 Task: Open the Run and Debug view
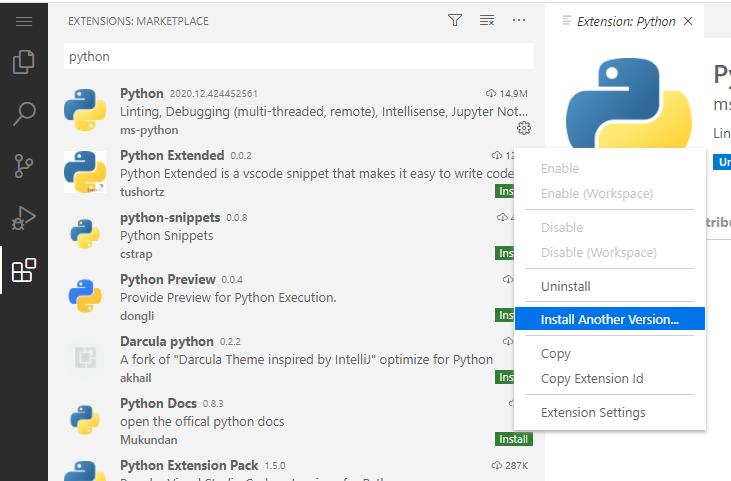click(24, 218)
